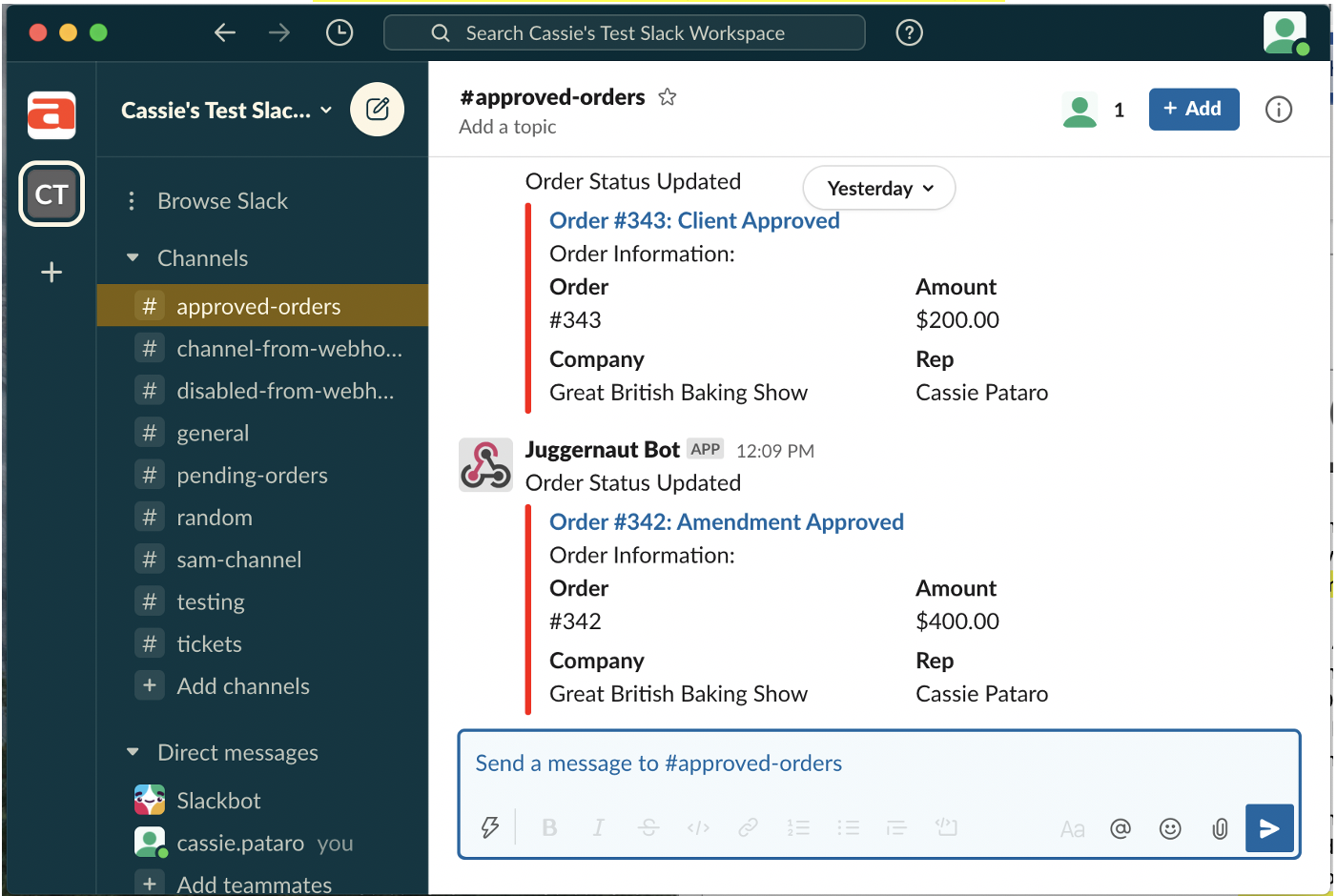Click the attach file paperclip icon
Image resolution: width=1337 pixels, height=896 pixels.
click(x=1220, y=828)
